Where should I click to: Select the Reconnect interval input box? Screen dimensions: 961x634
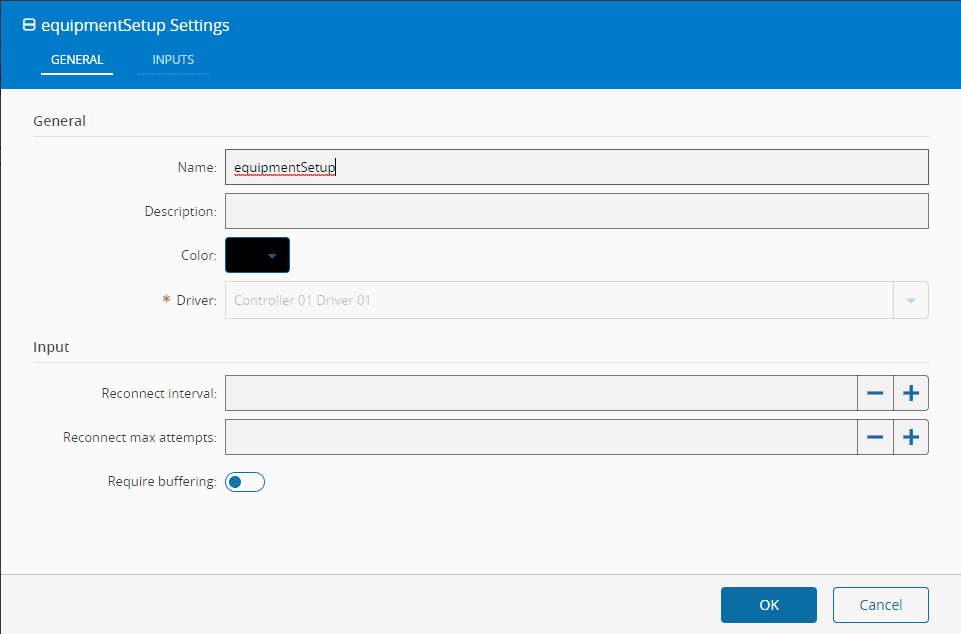(x=540, y=393)
